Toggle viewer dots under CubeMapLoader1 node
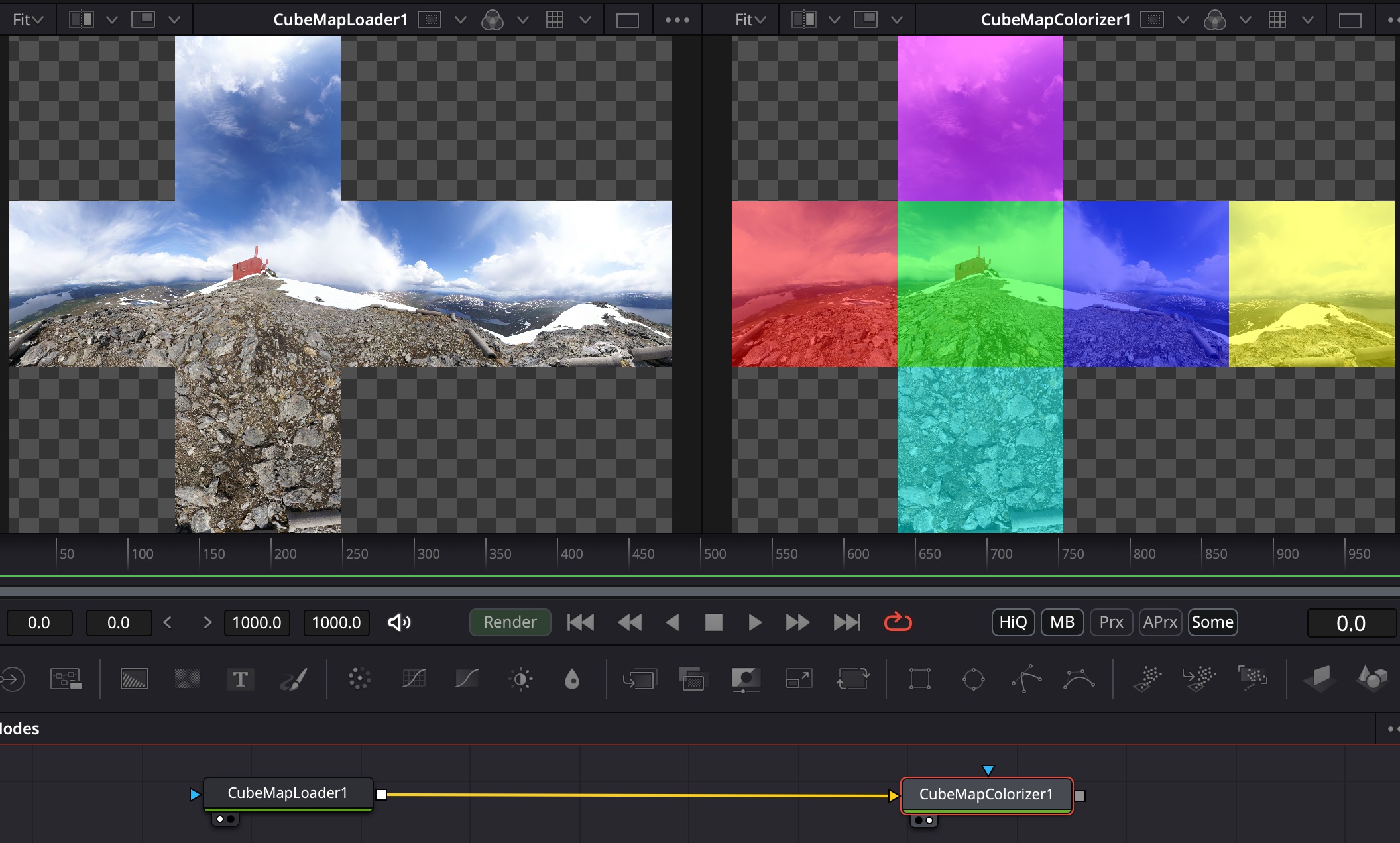The image size is (1400, 843). pos(225,819)
